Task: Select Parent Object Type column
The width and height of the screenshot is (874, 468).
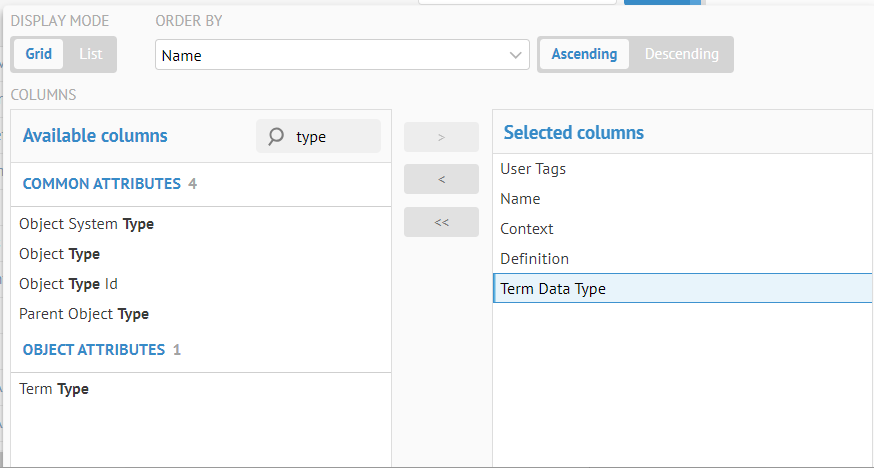Action: (x=84, y=314)
